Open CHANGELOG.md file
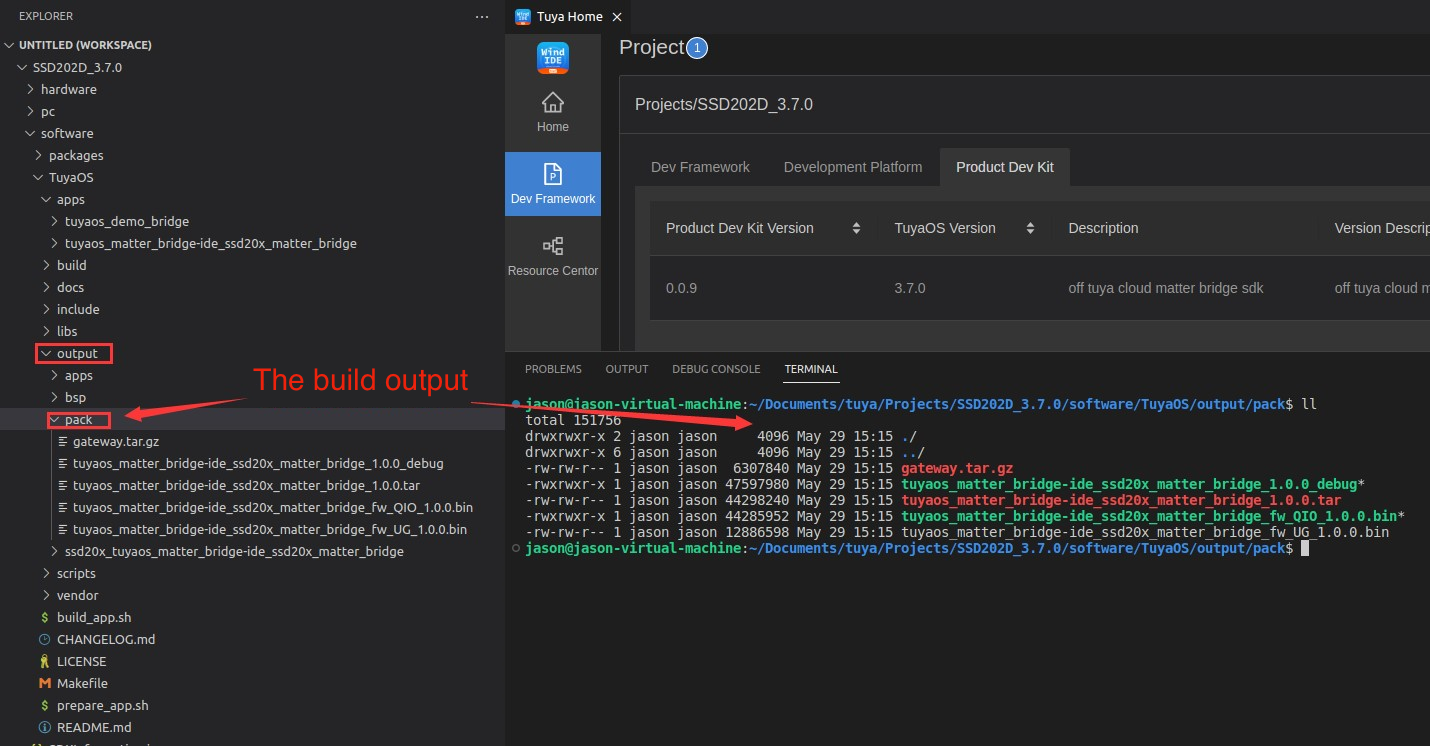Image resolution: width=1430 pixels, height=746 pixels. [x=106, y=639]
